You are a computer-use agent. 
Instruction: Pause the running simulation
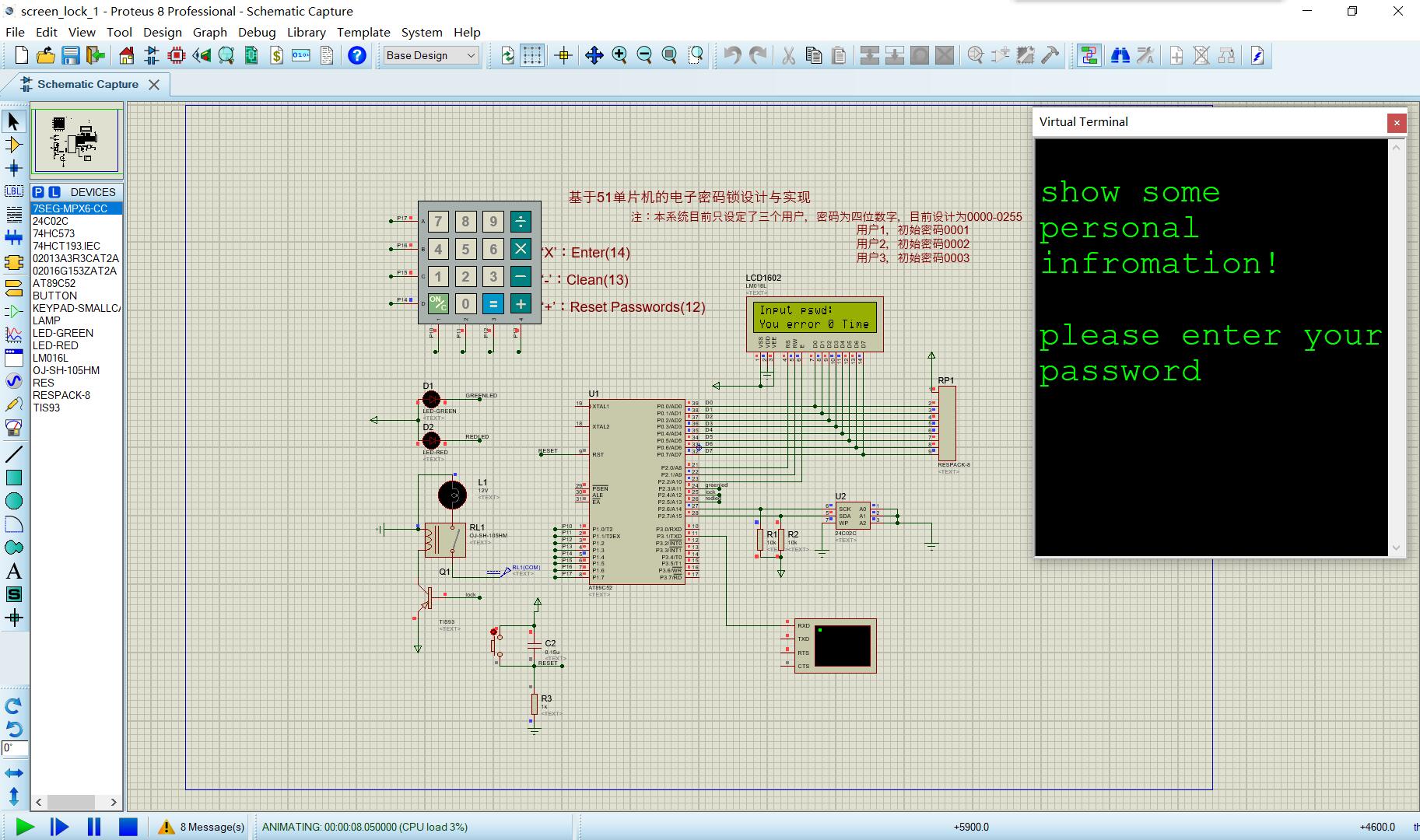[x=94, y=827]
